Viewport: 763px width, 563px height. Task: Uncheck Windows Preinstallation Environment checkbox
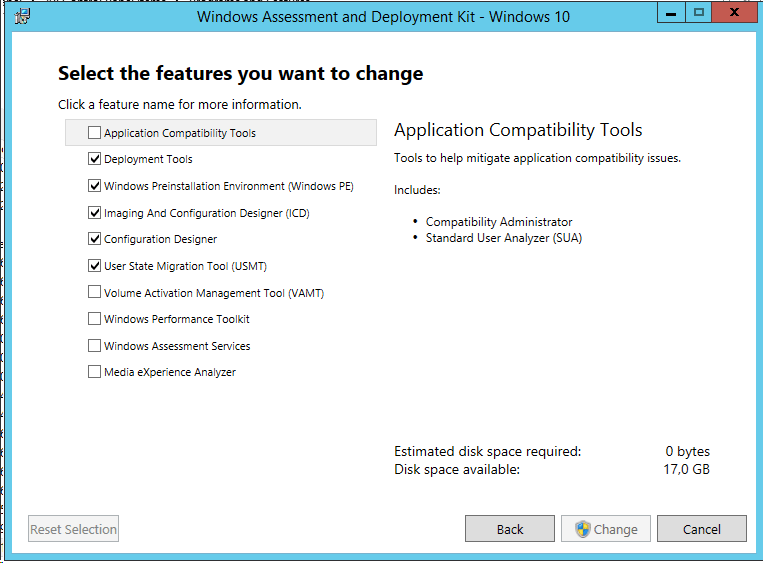click(94, 185)
